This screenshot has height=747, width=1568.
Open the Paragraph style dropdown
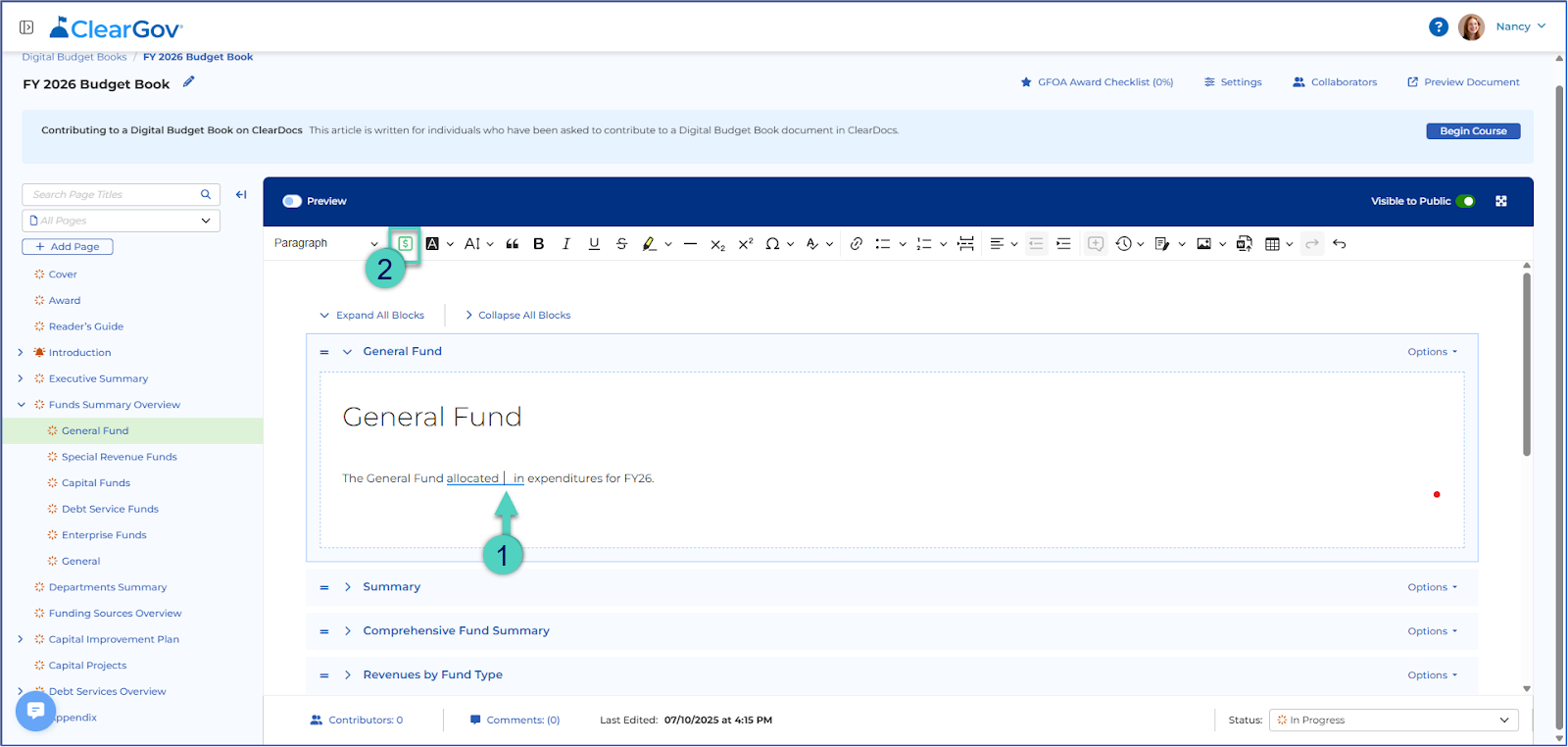(x=325, y=243)
